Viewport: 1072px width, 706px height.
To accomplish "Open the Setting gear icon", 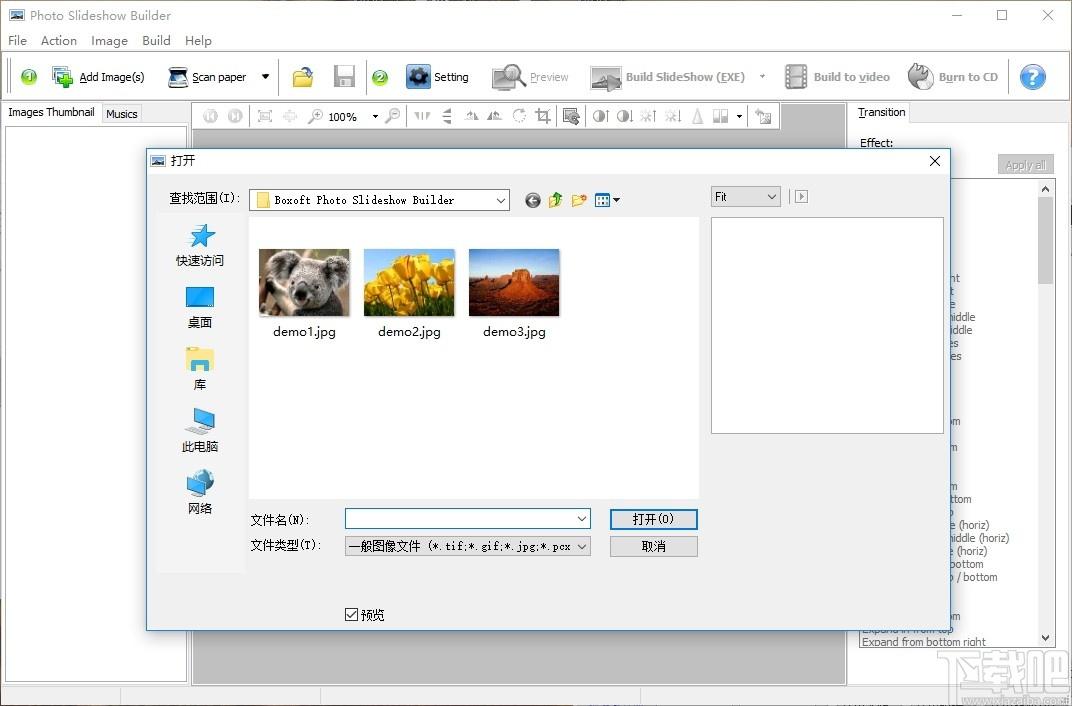I will 418,77.
